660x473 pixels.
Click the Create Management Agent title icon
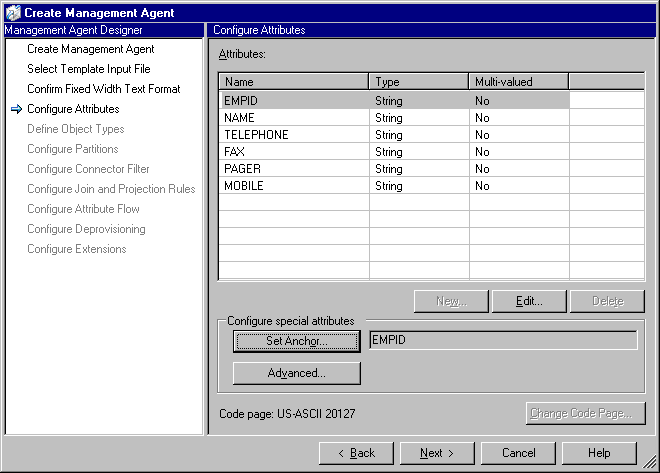point(12,12)
